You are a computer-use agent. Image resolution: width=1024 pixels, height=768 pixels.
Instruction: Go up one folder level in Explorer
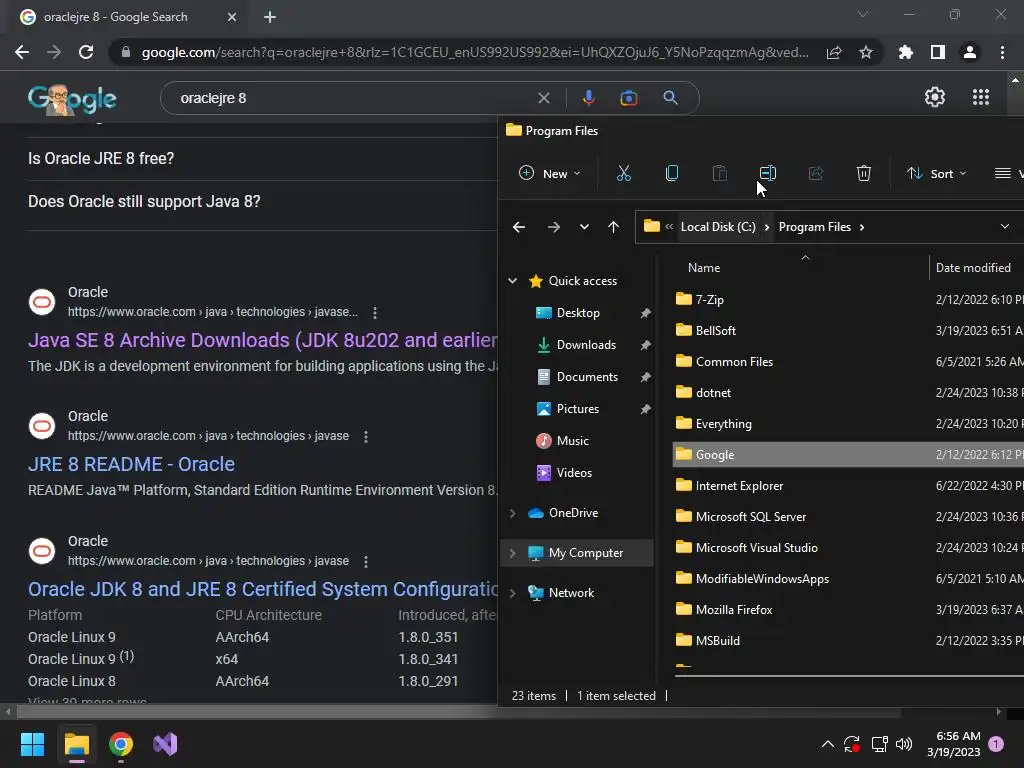(x=613, y=227)
